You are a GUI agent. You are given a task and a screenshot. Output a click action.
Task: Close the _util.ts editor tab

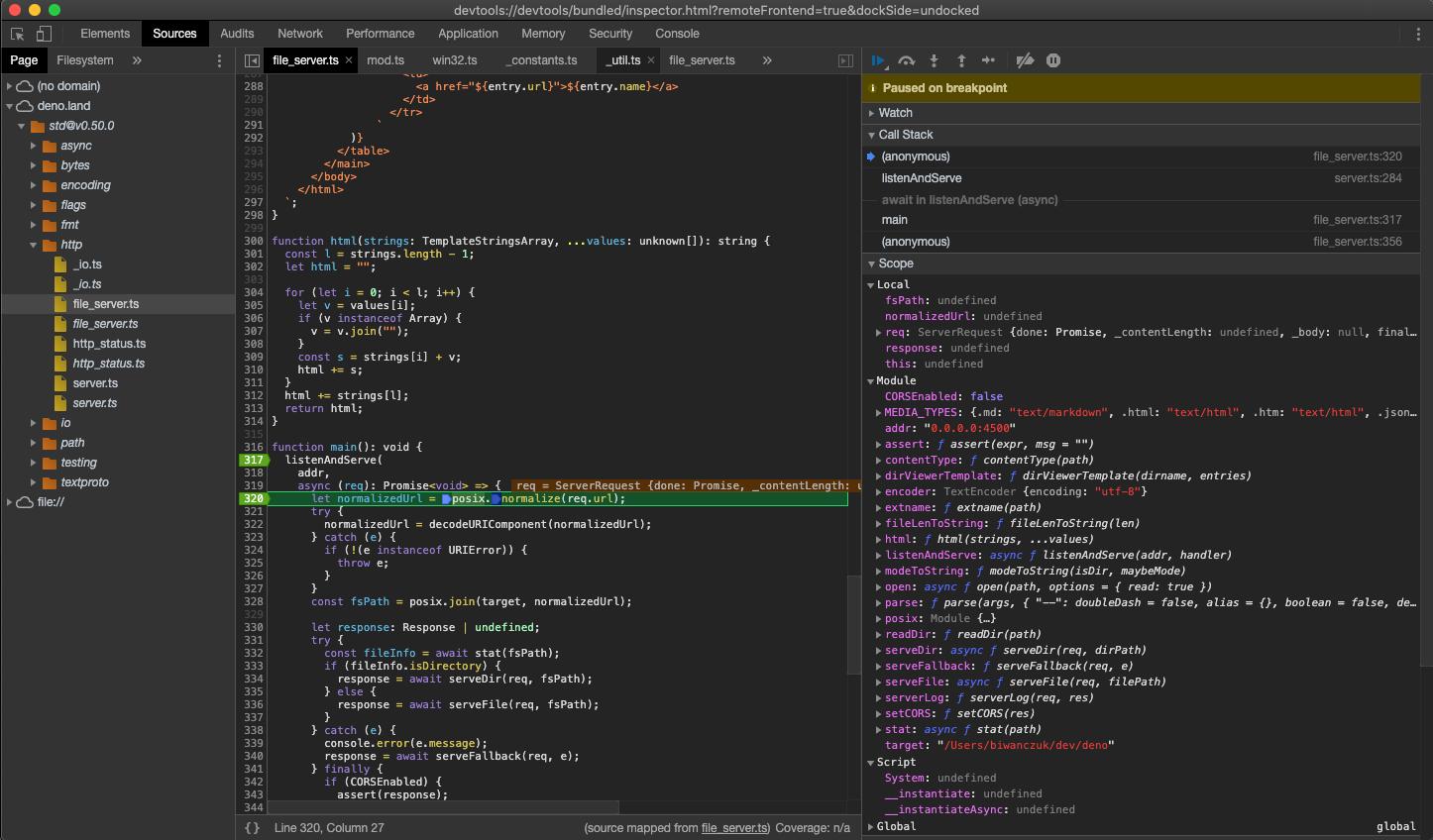click(651, 60)
